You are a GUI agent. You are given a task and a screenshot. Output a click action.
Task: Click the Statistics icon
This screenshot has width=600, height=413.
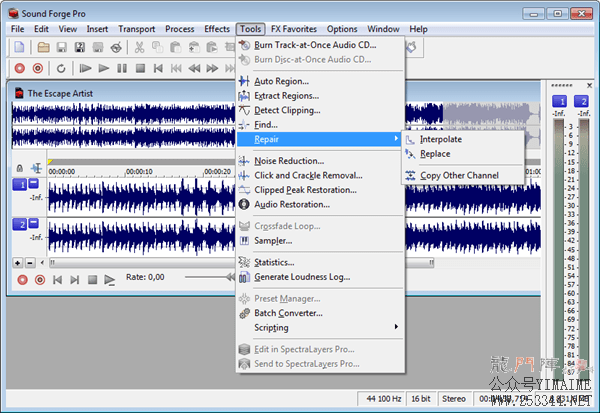pos(244,262)
